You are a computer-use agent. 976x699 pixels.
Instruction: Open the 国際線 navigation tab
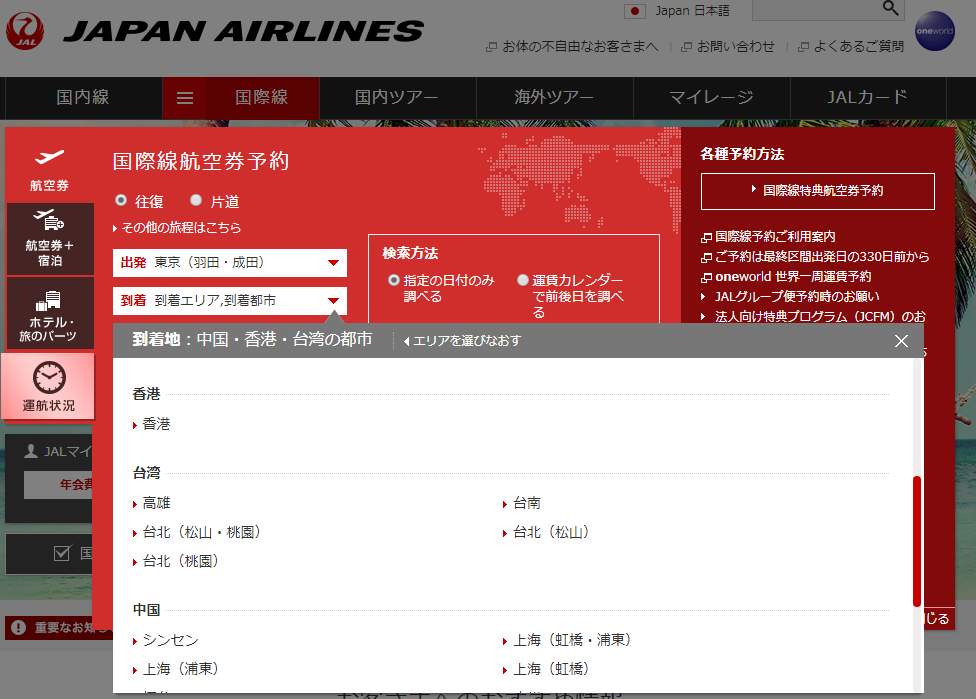[x=261, y=98]
